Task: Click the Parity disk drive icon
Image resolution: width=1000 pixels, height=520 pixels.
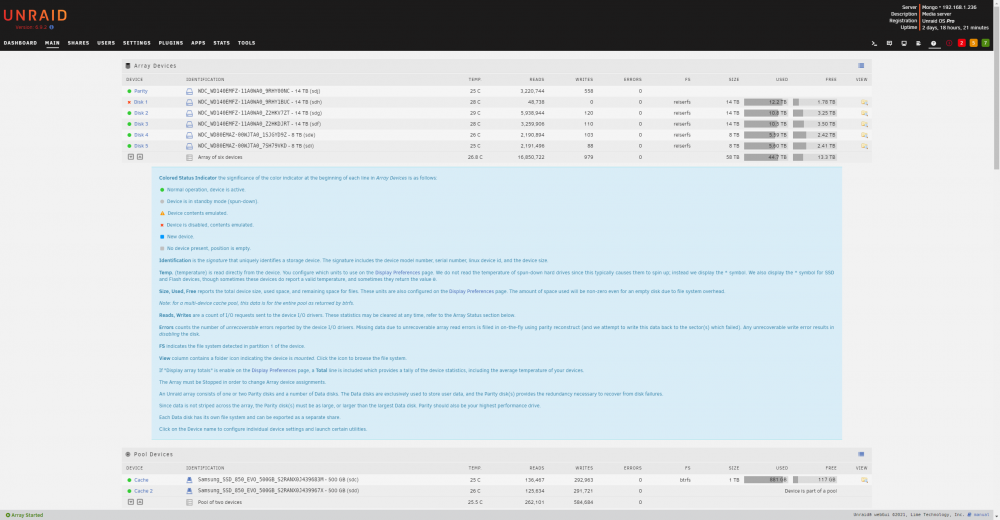Action: (189, 91)
